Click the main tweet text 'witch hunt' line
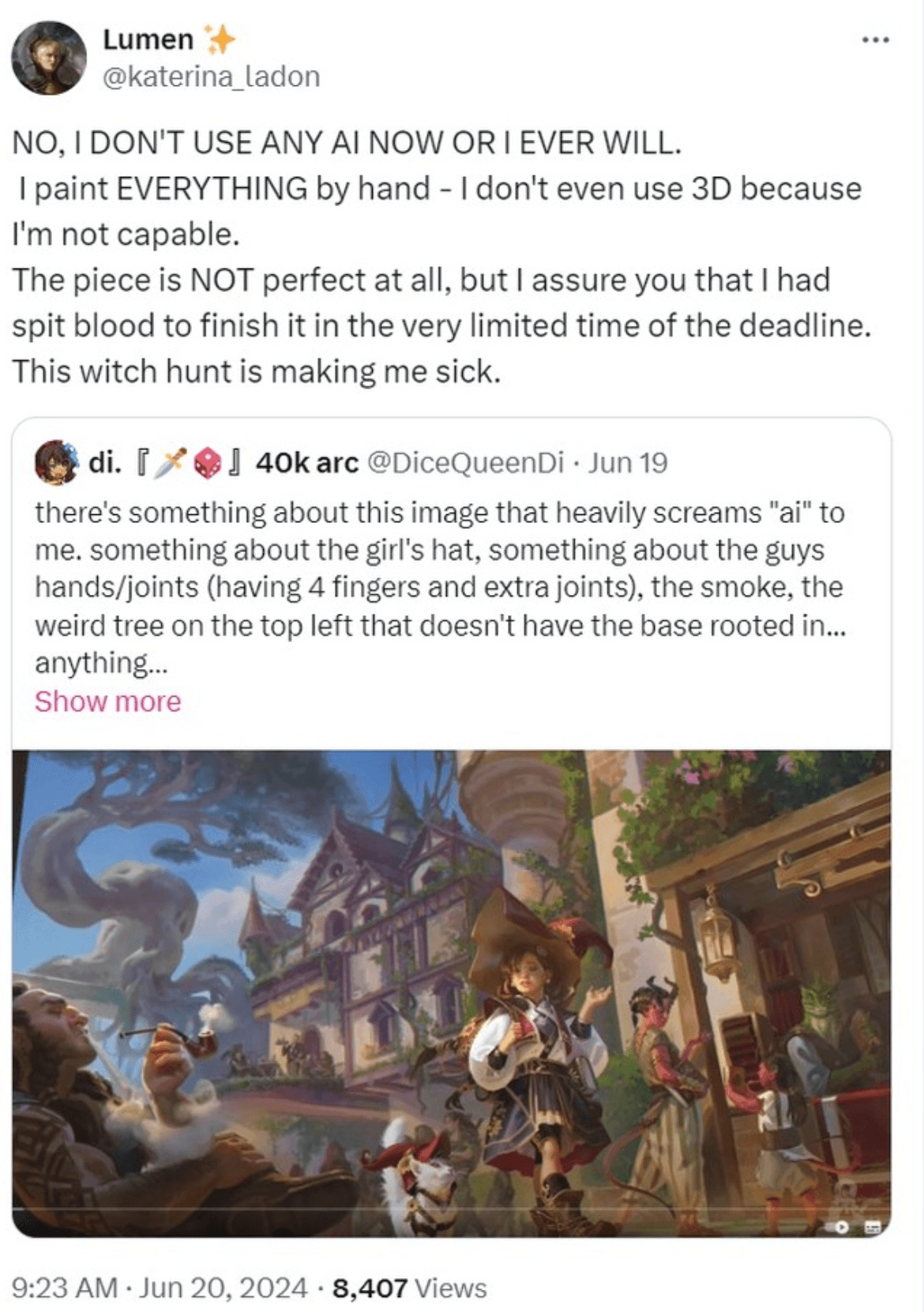924x1312 pixels. 256,371
